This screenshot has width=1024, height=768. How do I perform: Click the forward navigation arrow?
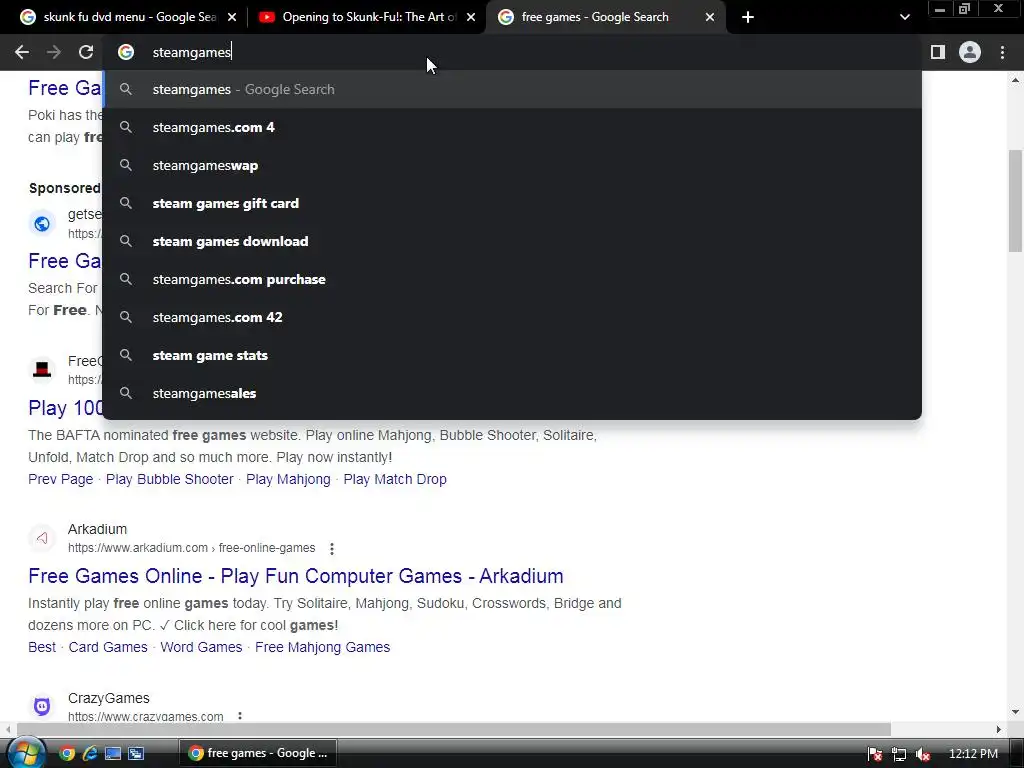(x=54, y=52)
